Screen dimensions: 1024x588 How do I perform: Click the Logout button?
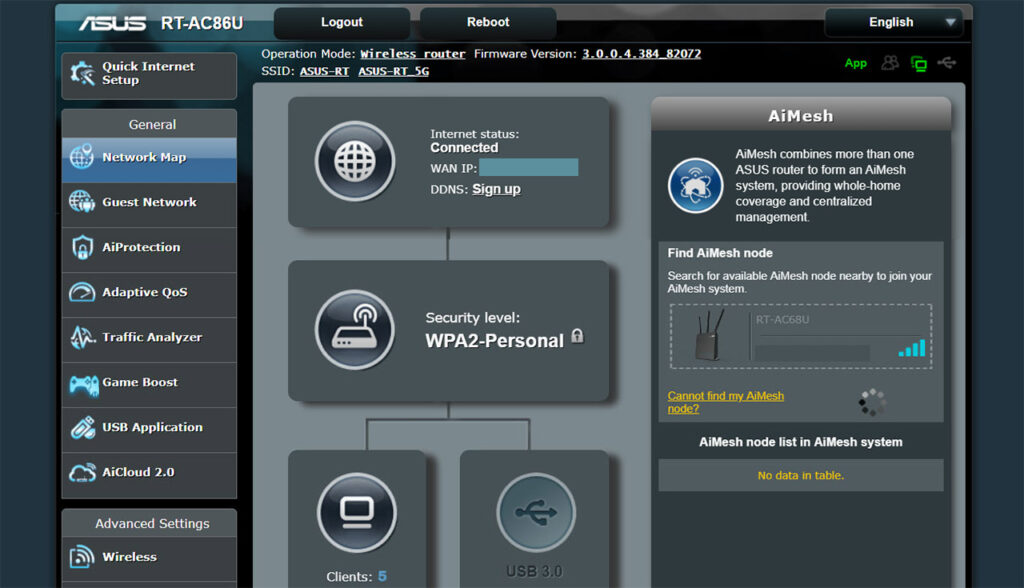tap(341, 21)
